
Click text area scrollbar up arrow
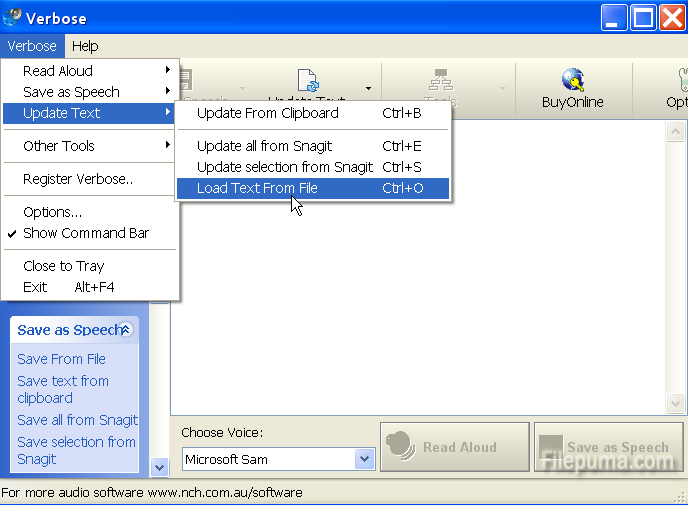coord(675,132)
